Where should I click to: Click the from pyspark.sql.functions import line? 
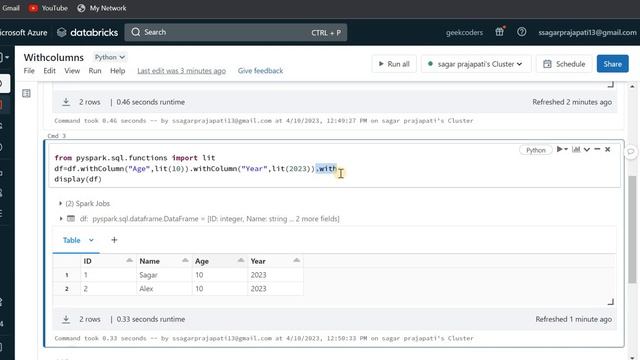coord(135,158)
